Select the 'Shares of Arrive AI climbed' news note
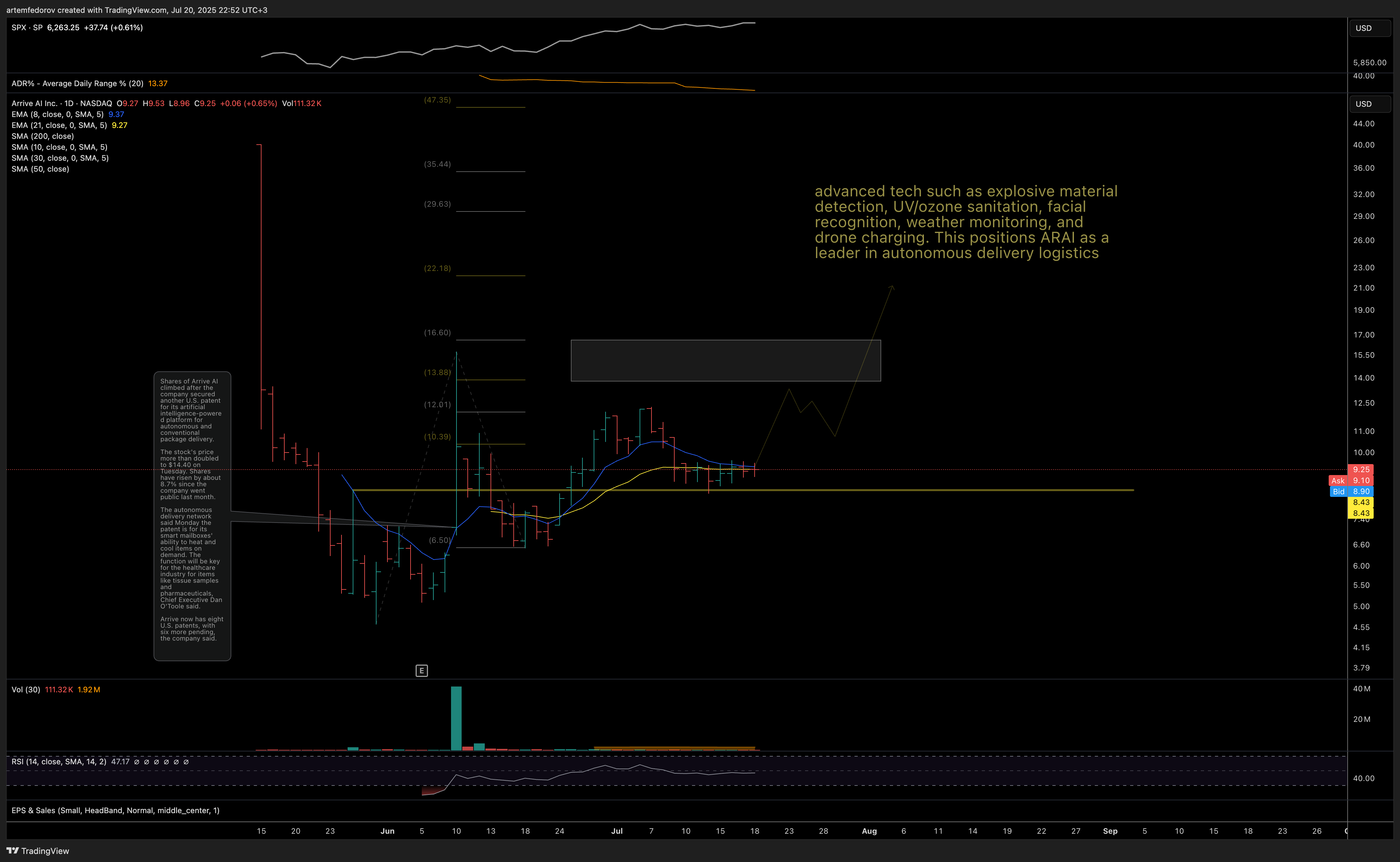Screen dimensions: 1400x862 [192, 516]
